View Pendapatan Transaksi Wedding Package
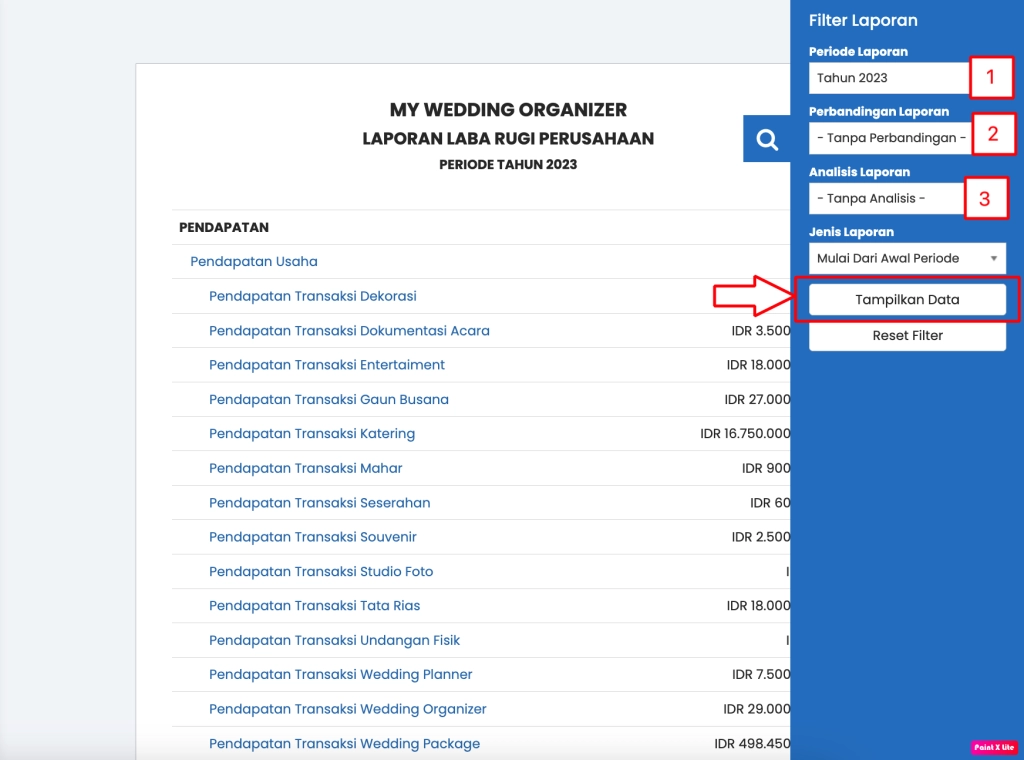 click(x=344, y=744)
